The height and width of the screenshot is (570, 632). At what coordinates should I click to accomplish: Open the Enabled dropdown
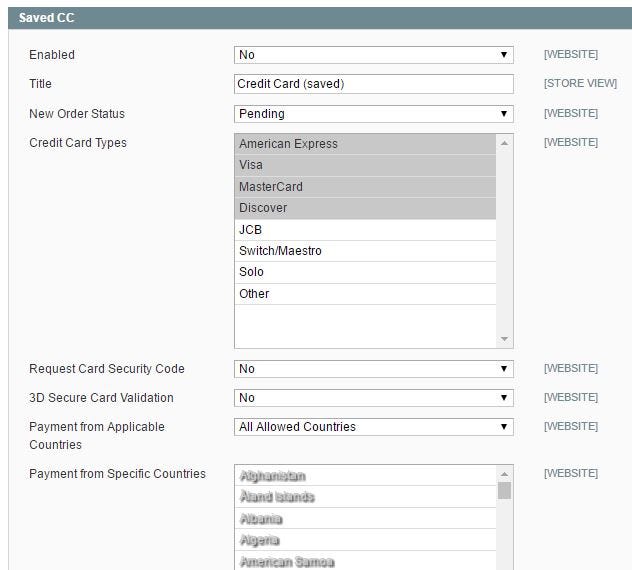pyautogui.click(x=374, y=55)
